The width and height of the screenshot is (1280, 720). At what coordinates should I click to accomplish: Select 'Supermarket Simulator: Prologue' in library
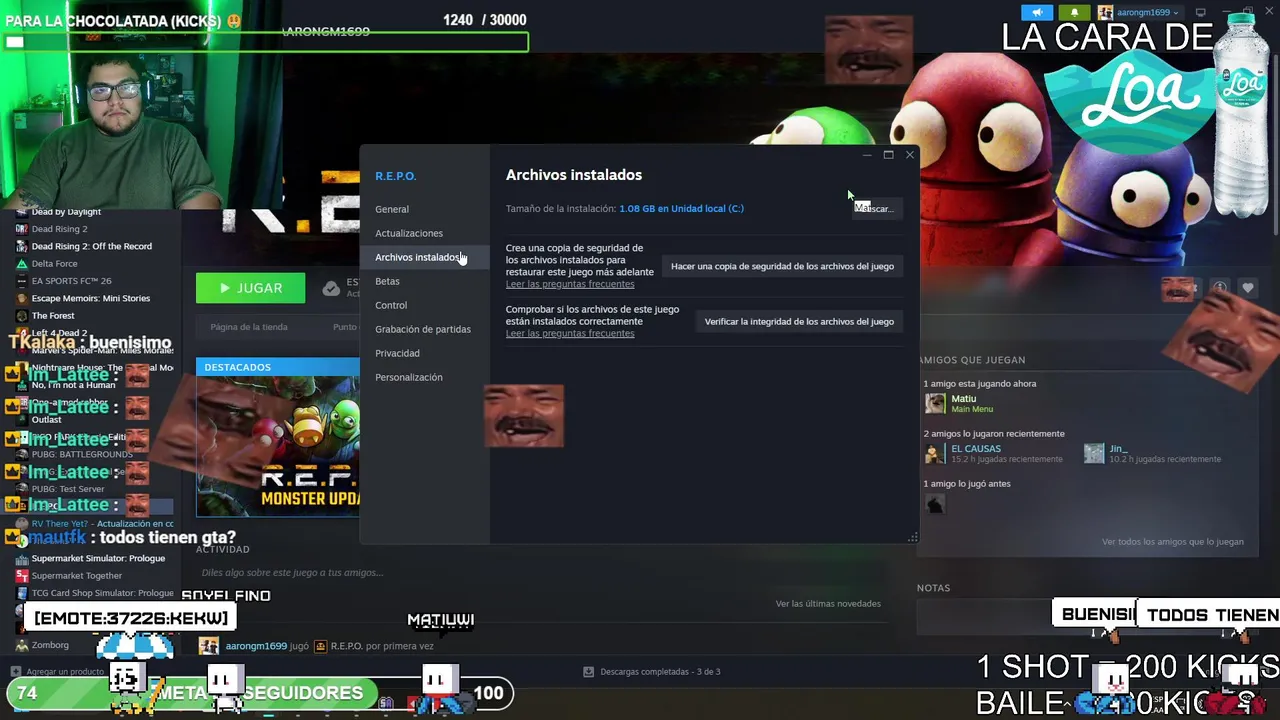pyautogui.click(x=98, y=559)
